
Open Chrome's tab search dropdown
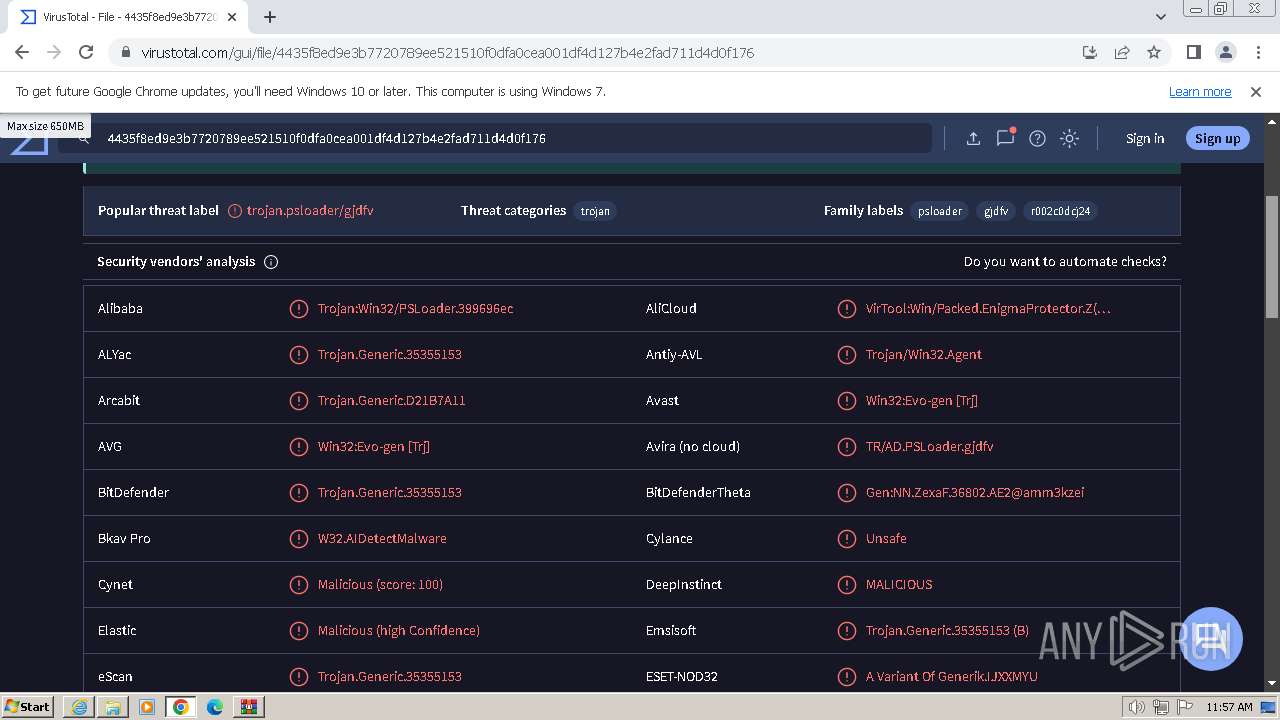[x=1160, y=17]
